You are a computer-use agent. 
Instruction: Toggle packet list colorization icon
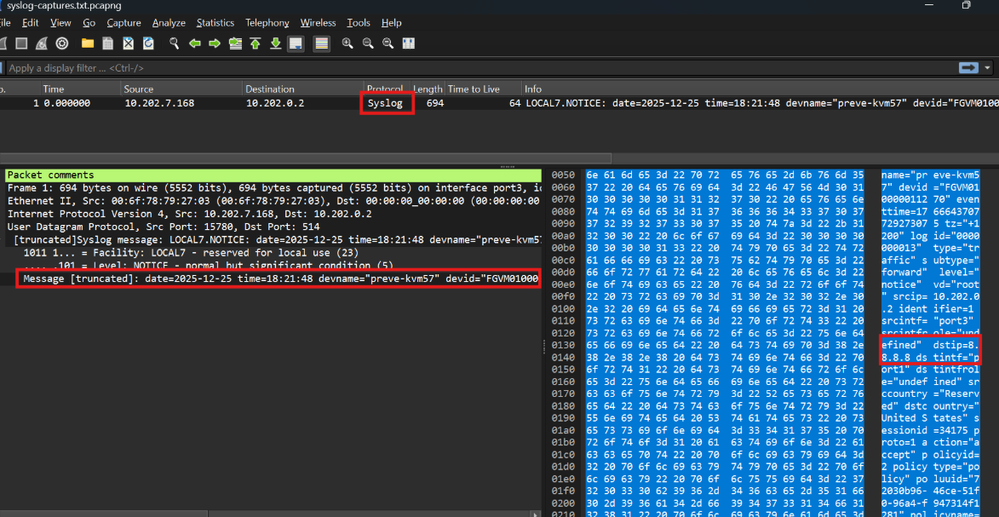click(322, 43)
